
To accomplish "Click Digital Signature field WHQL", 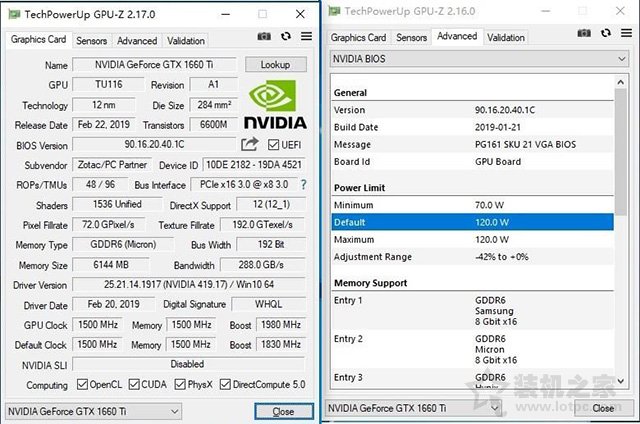I will [x=269, y=304].
